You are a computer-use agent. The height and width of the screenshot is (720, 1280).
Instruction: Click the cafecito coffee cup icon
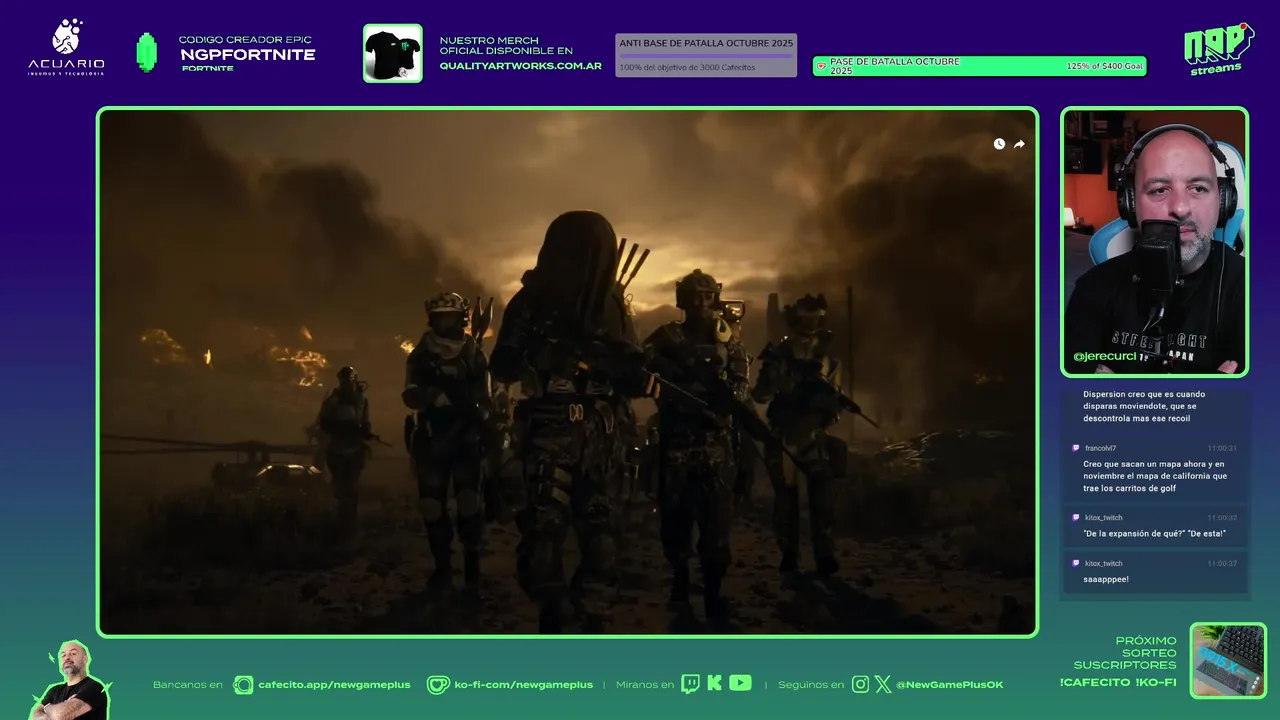243,685
